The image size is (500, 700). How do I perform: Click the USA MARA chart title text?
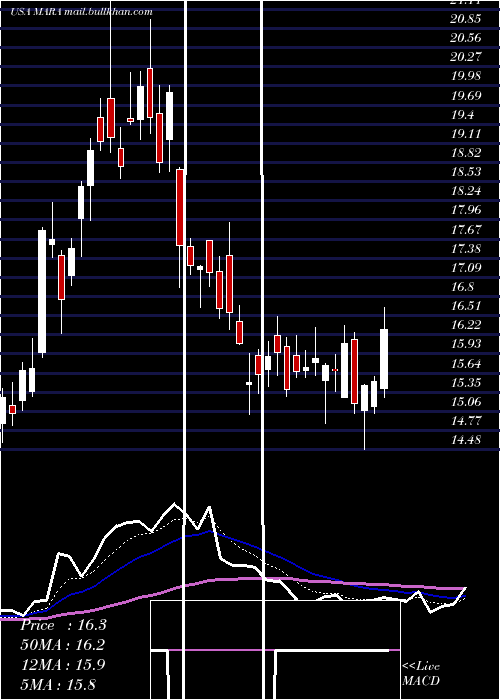click(82, 12)
